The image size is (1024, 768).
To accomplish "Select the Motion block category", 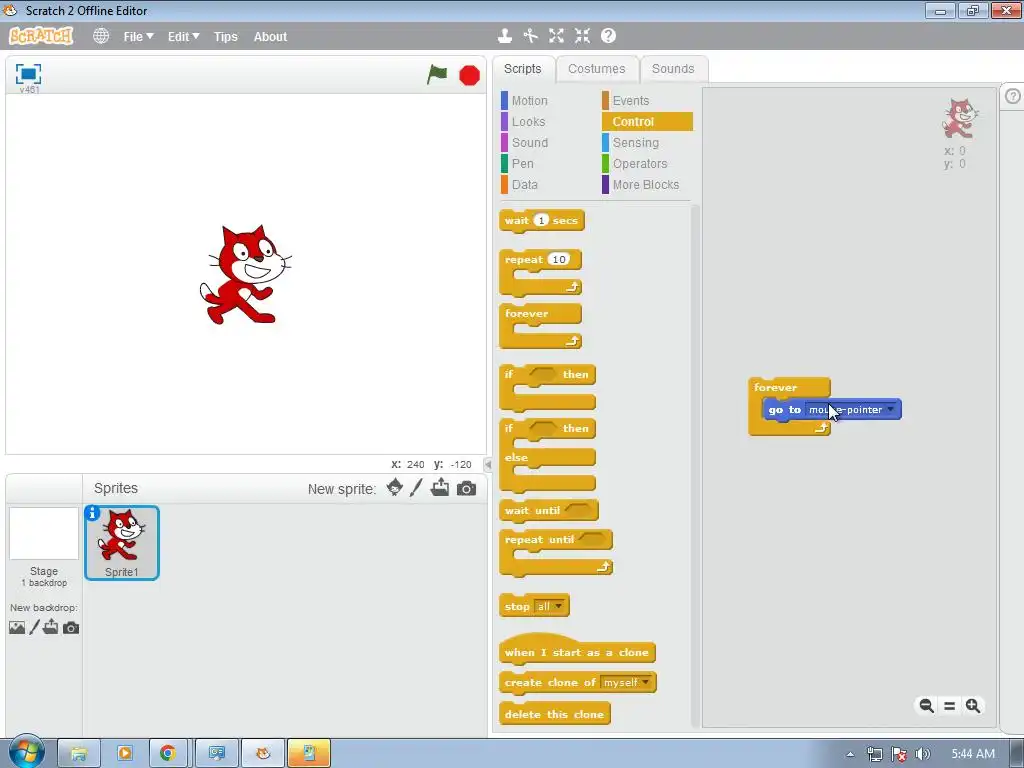I will pos(529,101).
